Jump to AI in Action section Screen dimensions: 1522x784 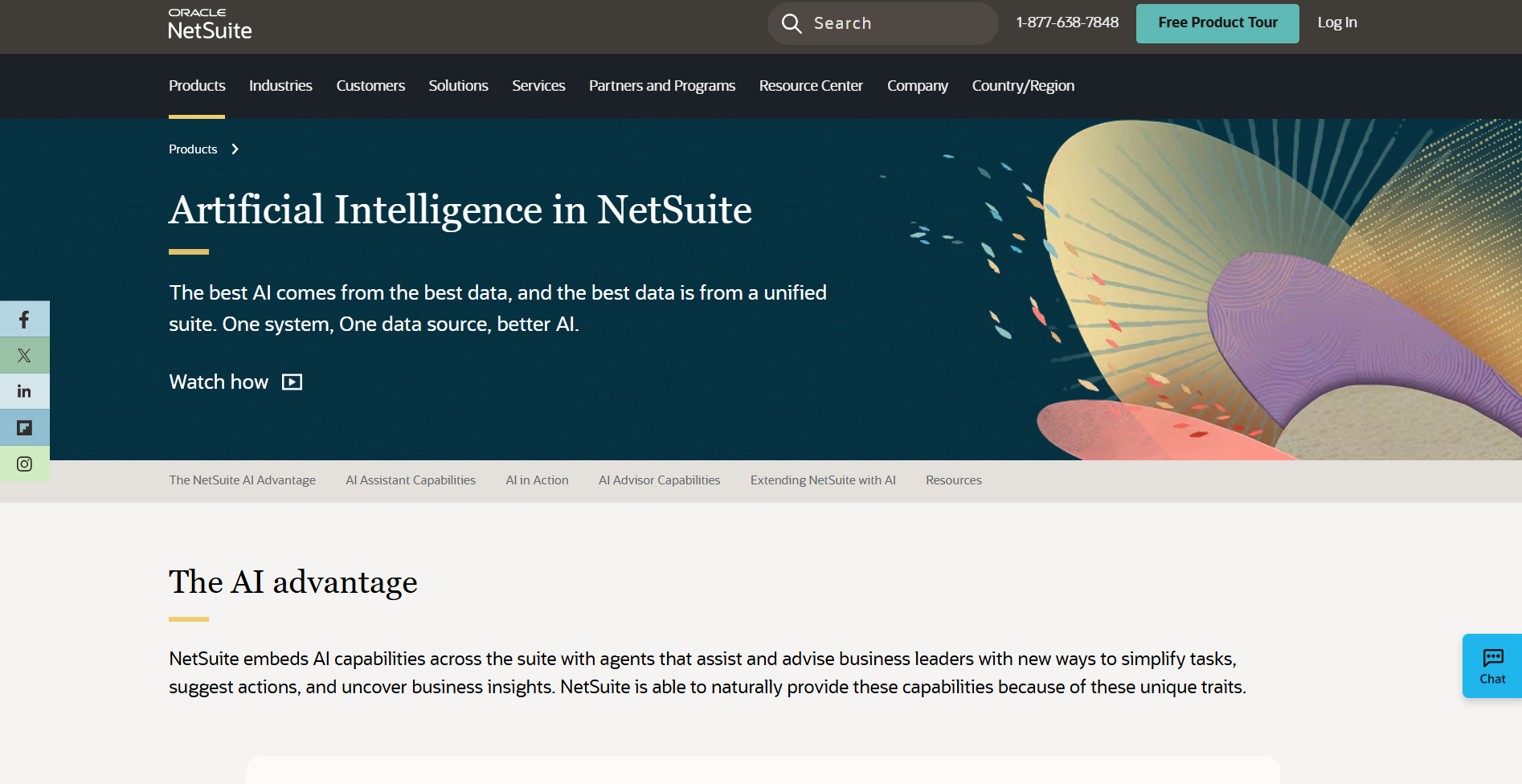tap(537, 480)
